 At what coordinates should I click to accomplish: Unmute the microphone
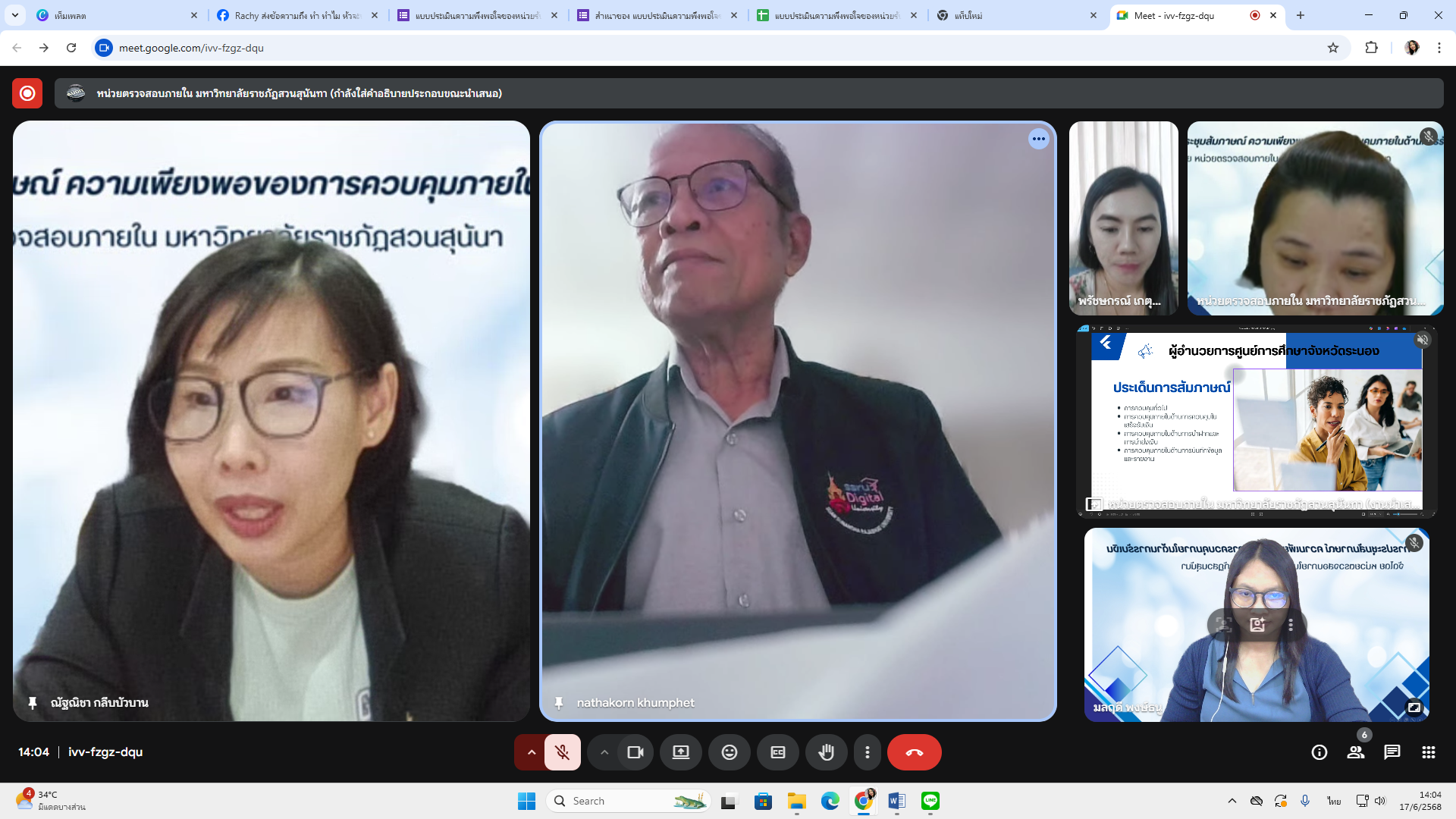pyautogui.click(x=562, y=752)
